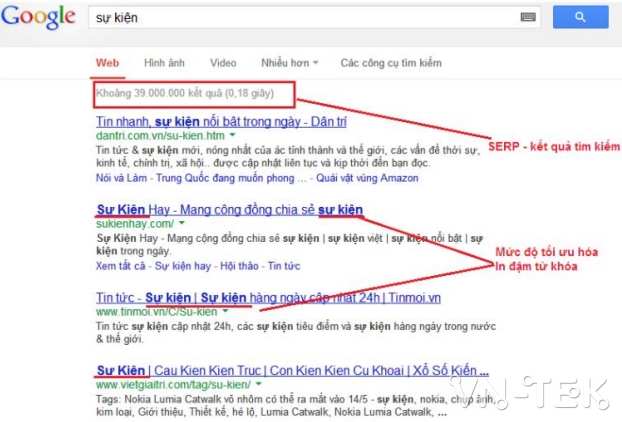
Task: Open the 'Sự kiện hay' sitelink
Action: pyautogui.click(x=183, y=266)
